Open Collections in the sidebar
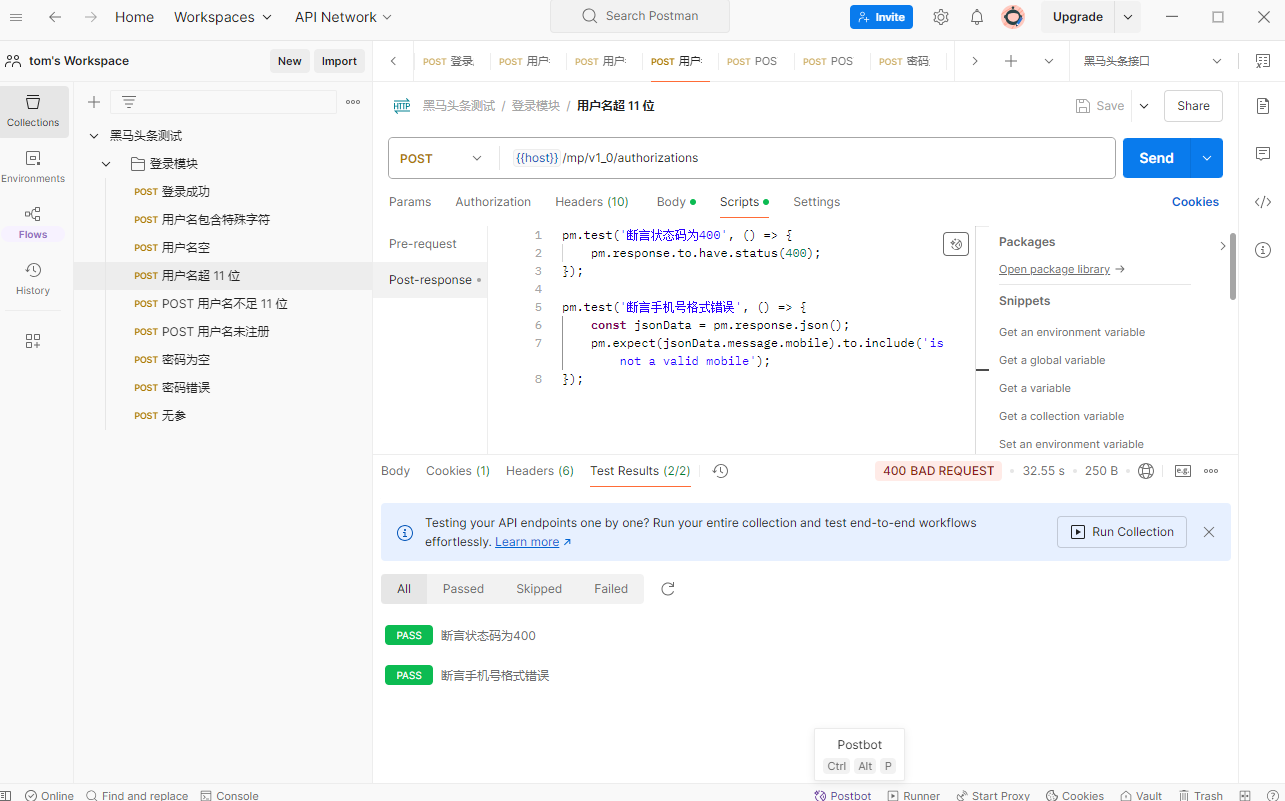The height and width of the screenshot is (801, 1285). point(34,110)
